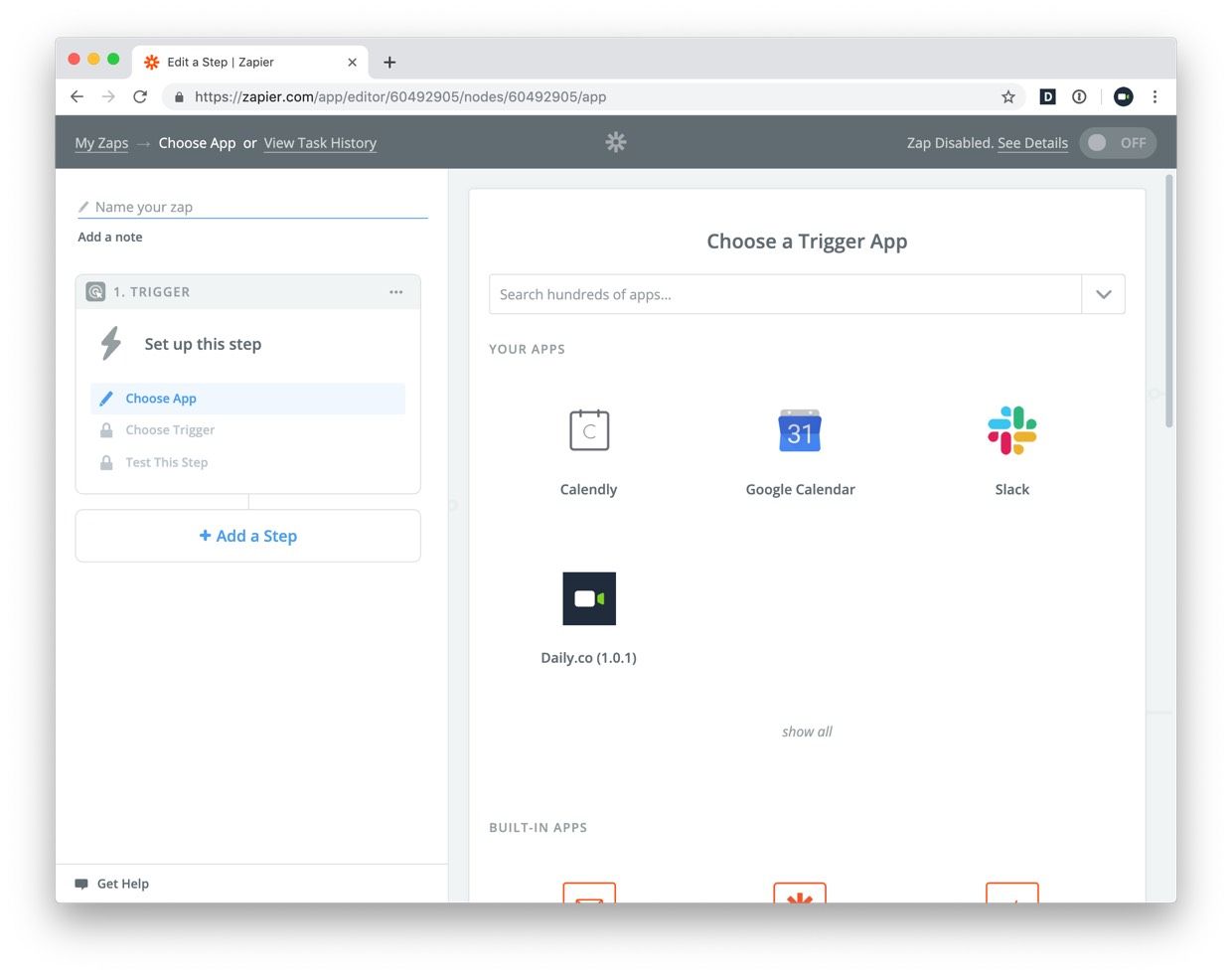
Task: Select the Daily.co video camera icon
Action: pyautogui.click(x=589, y=598)
